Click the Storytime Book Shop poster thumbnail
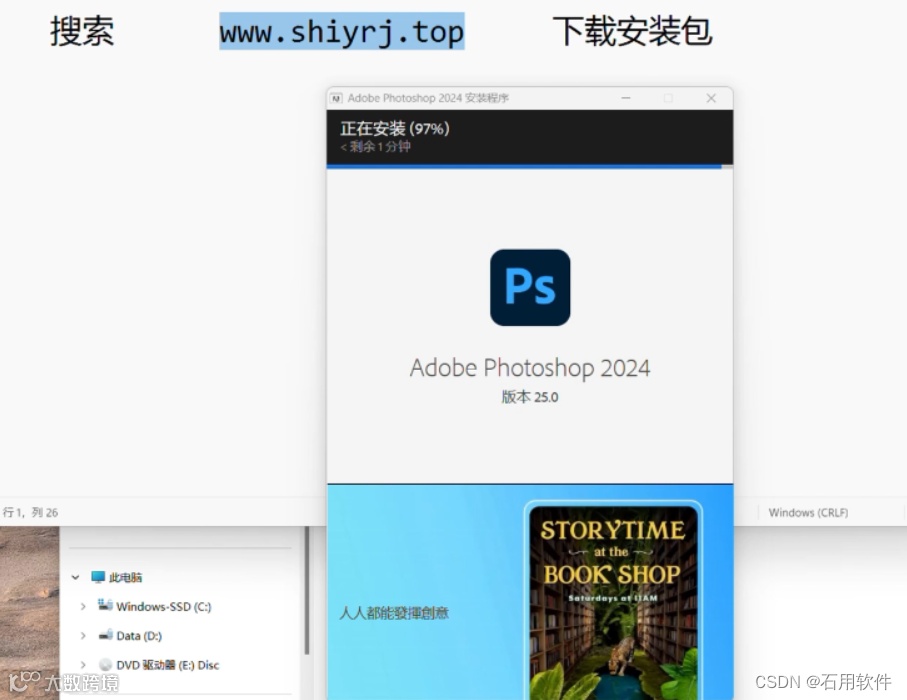The width and height of the screenshot is (907, 700). pos(613,602)
